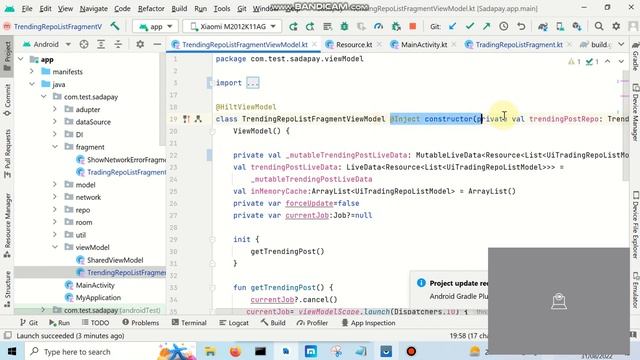Open the Xiaomi M2012K11AG device dropdown
640x360 pixels.
point(232,27)
